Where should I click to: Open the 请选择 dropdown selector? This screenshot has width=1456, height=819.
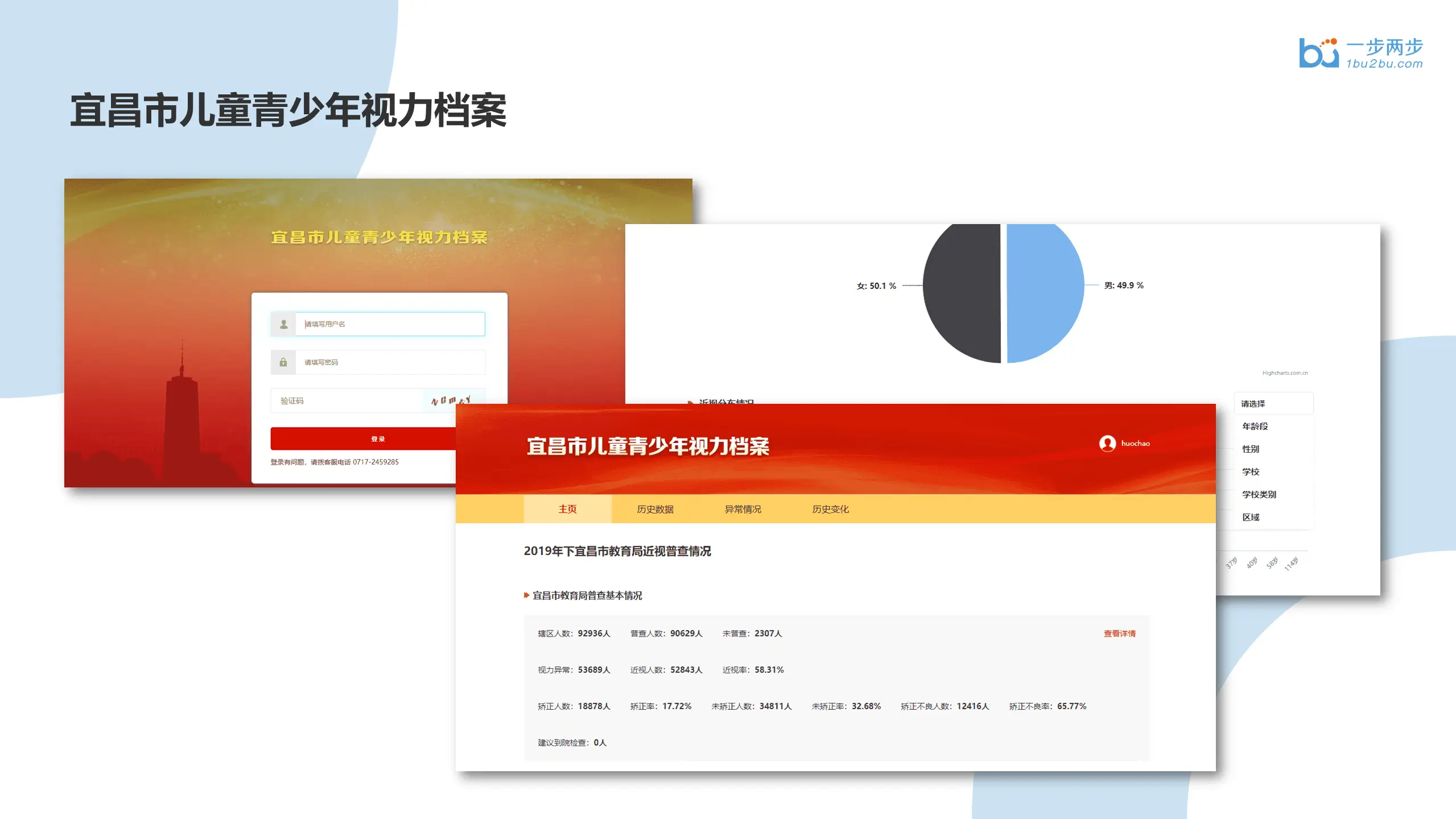pos(1273,404)
